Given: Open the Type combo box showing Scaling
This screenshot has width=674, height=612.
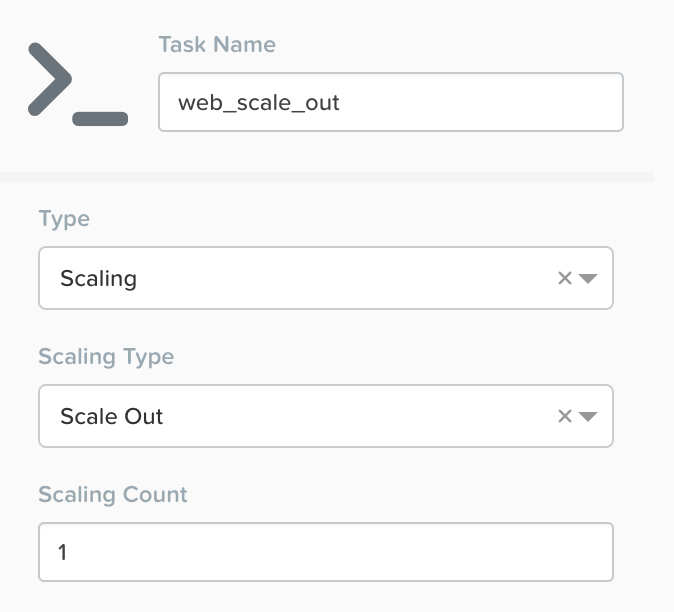Looking at the screenshot, I should (x=326, y=278).
